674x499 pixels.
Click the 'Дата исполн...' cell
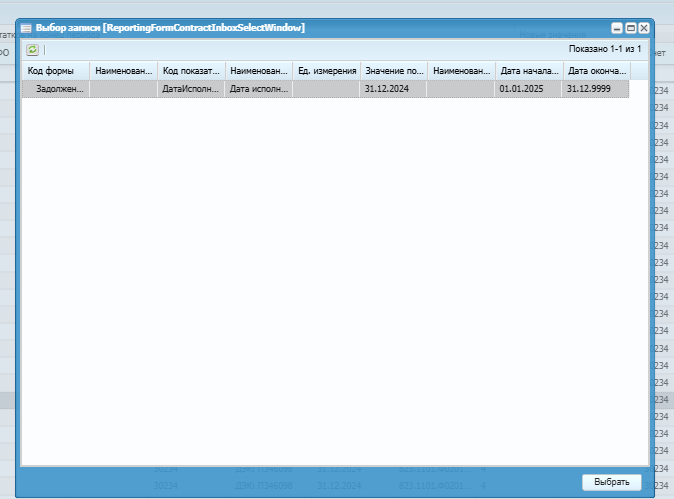coord(259,89)
